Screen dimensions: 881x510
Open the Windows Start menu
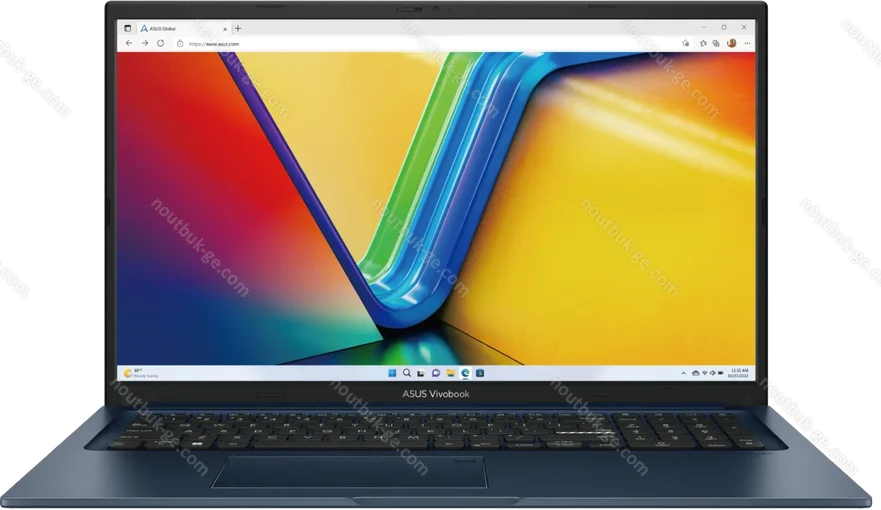[393, 373]
